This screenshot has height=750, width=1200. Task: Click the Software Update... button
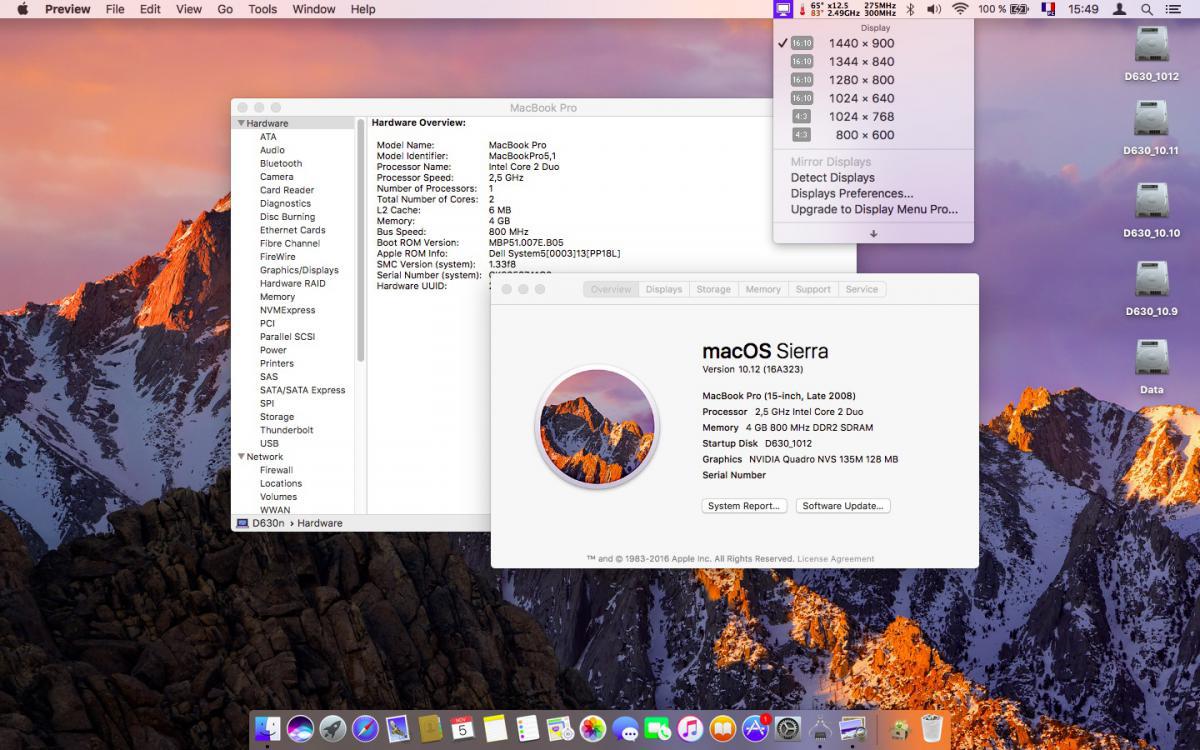843,506
